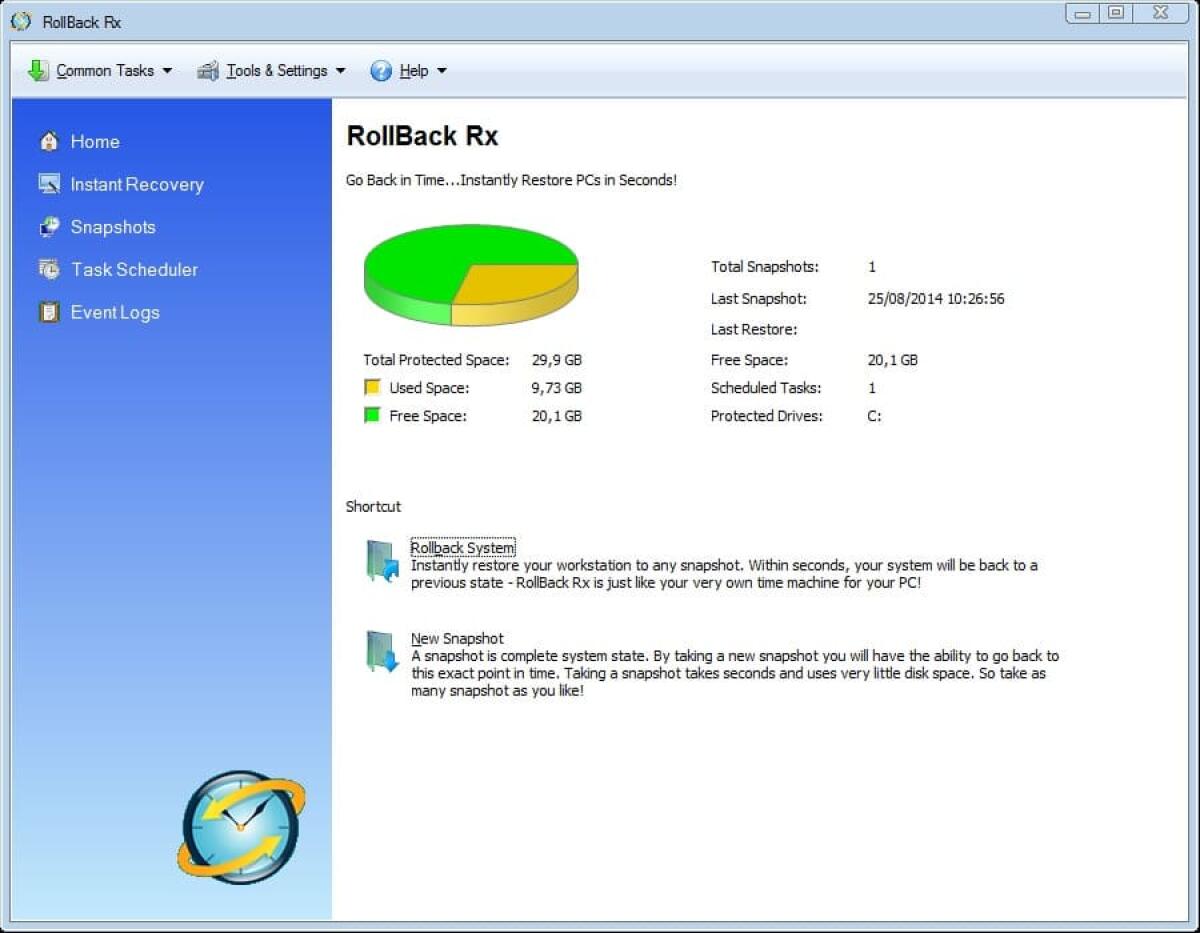Click the blue Help question mark icon
Screen dimensions: 1200x933
[381, 70]
